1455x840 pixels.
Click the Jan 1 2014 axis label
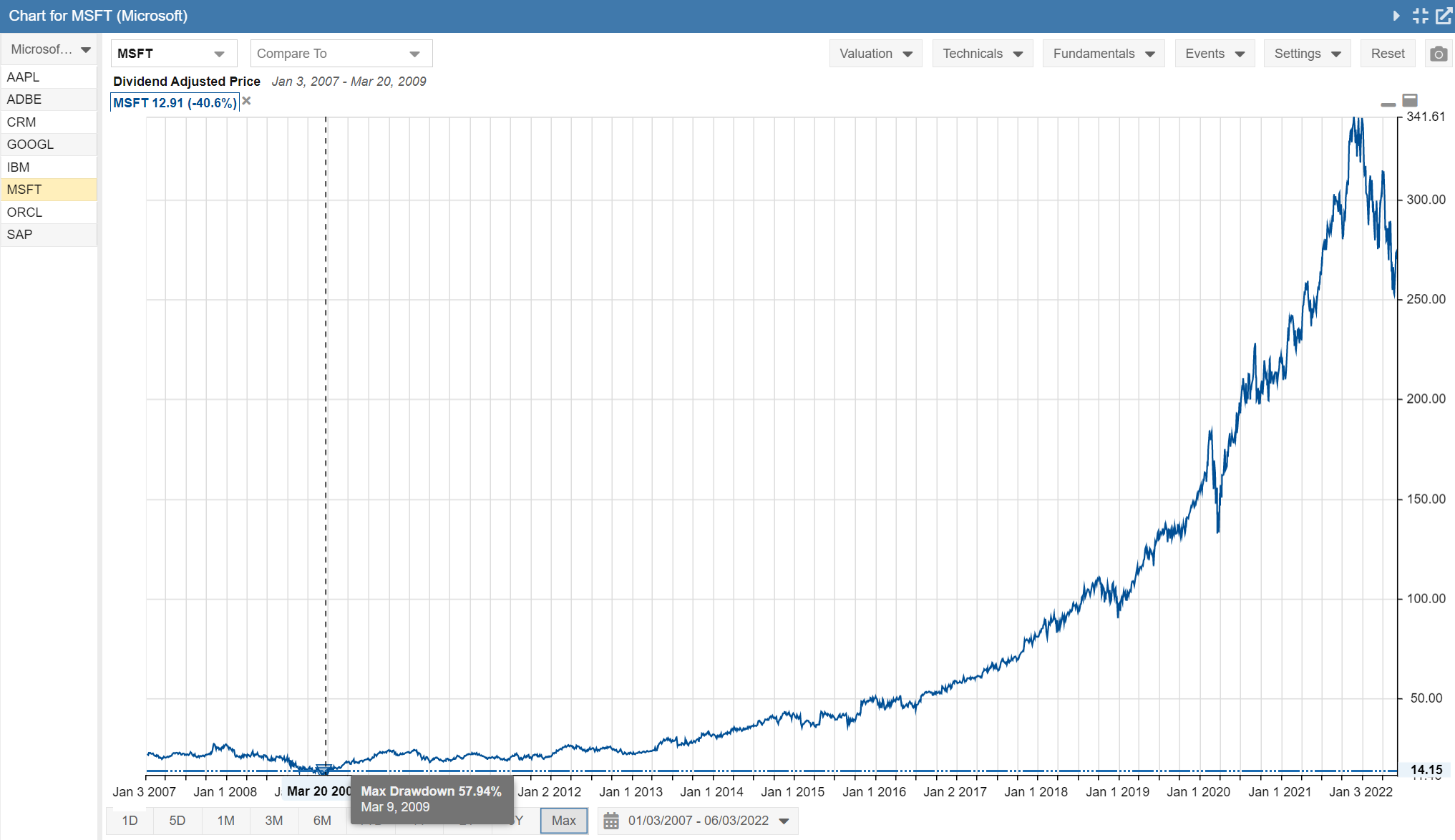pos(711,792)
